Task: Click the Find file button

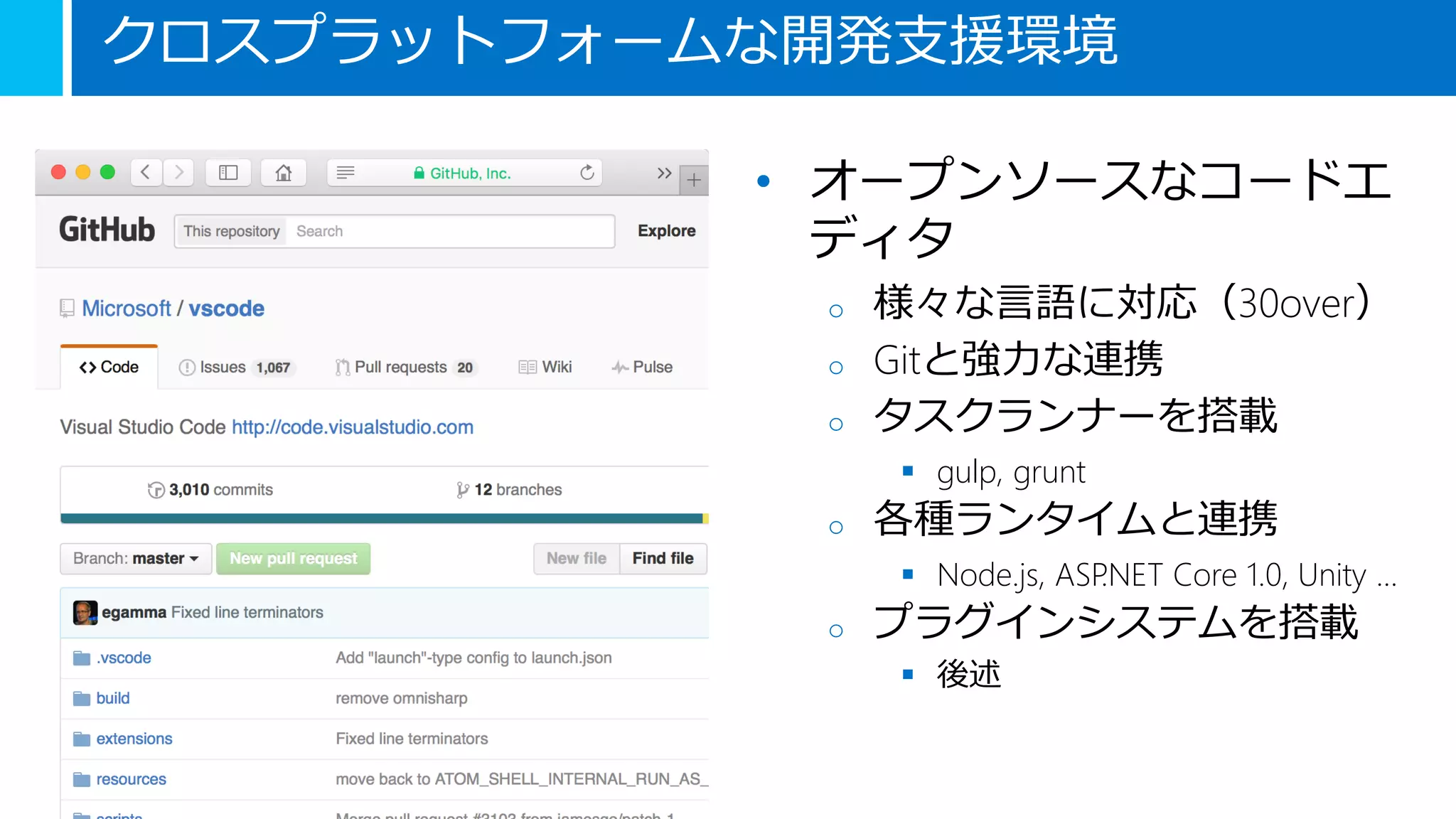Action: (x=663, y=559)
